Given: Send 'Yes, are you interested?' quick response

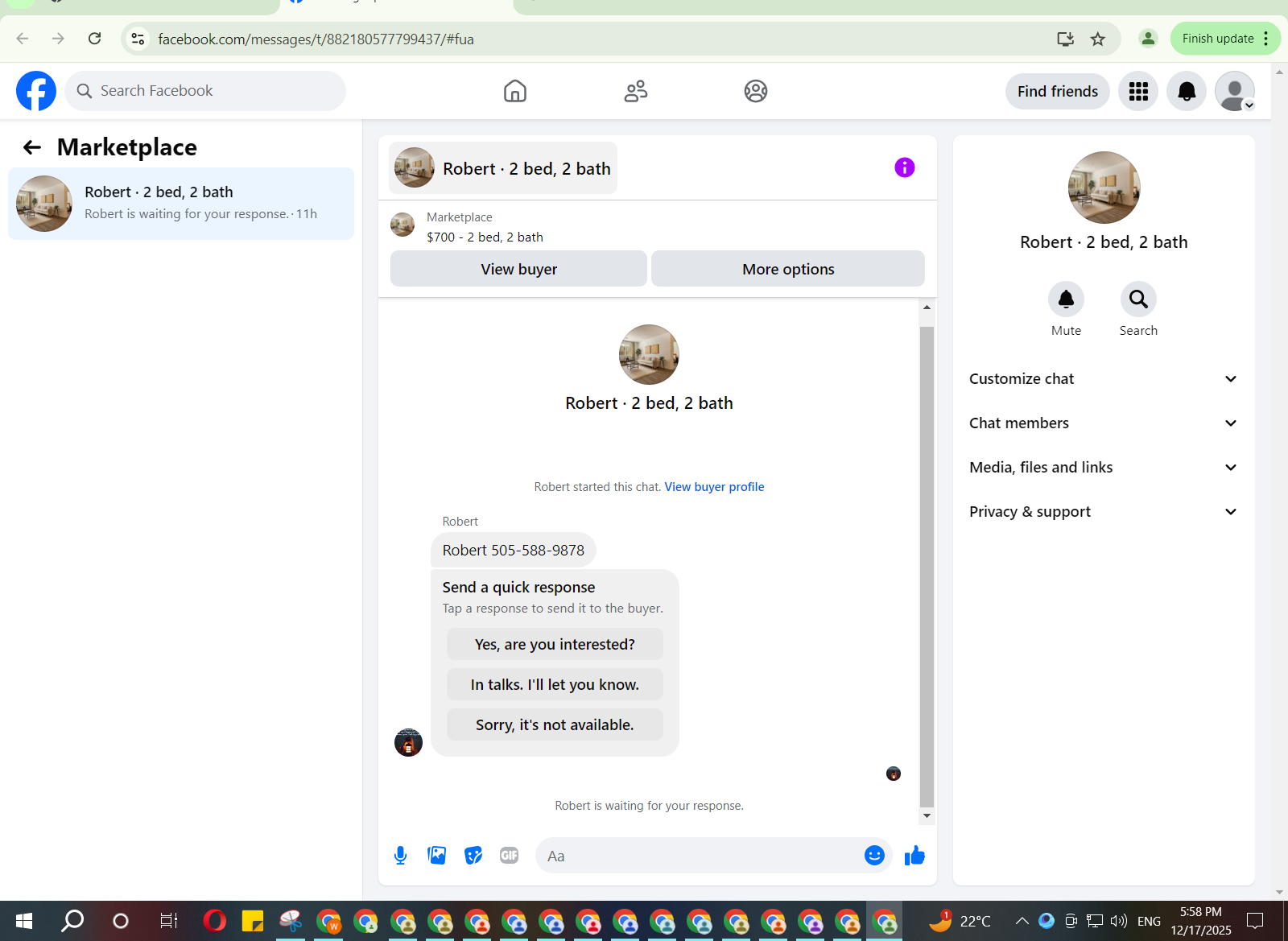Looking at the screenshot, I should [x=555, y=644].
